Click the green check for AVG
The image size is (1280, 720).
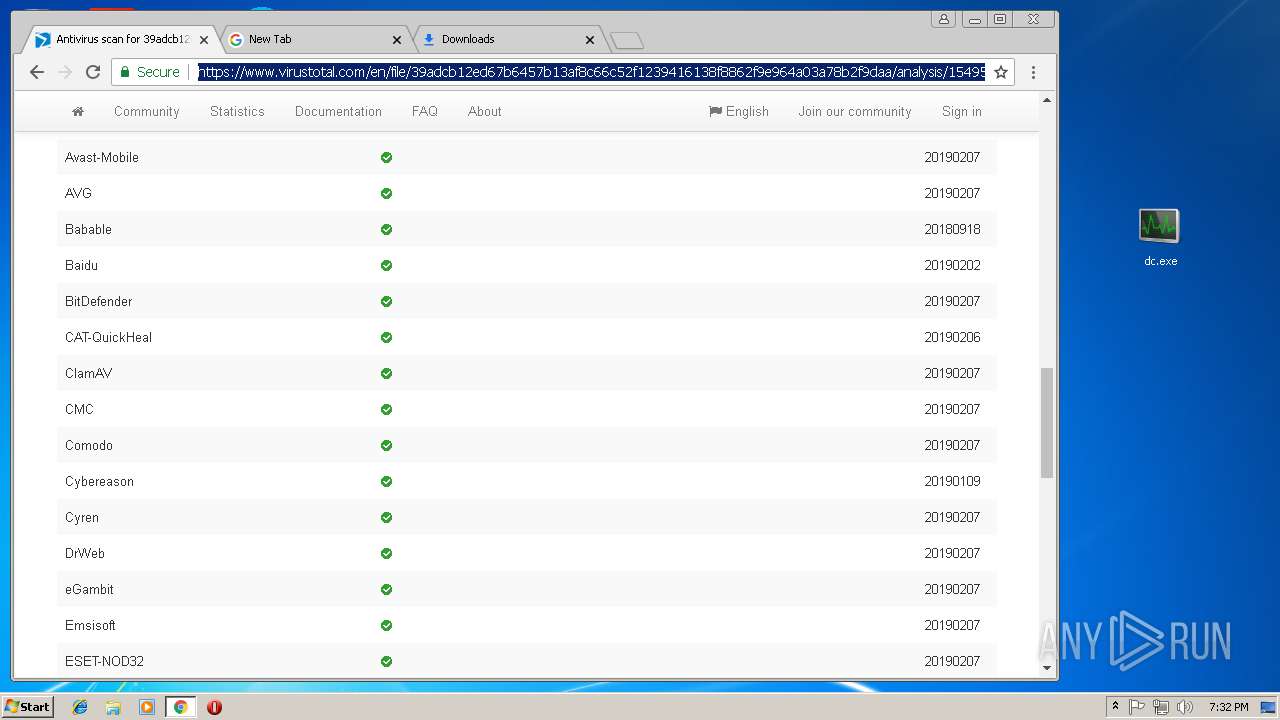[x=386, y=193]
